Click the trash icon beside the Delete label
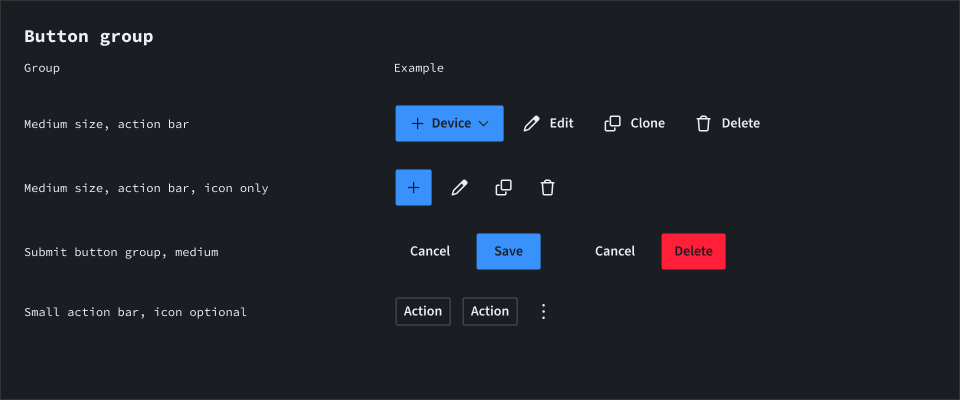 tap(704, 124)
